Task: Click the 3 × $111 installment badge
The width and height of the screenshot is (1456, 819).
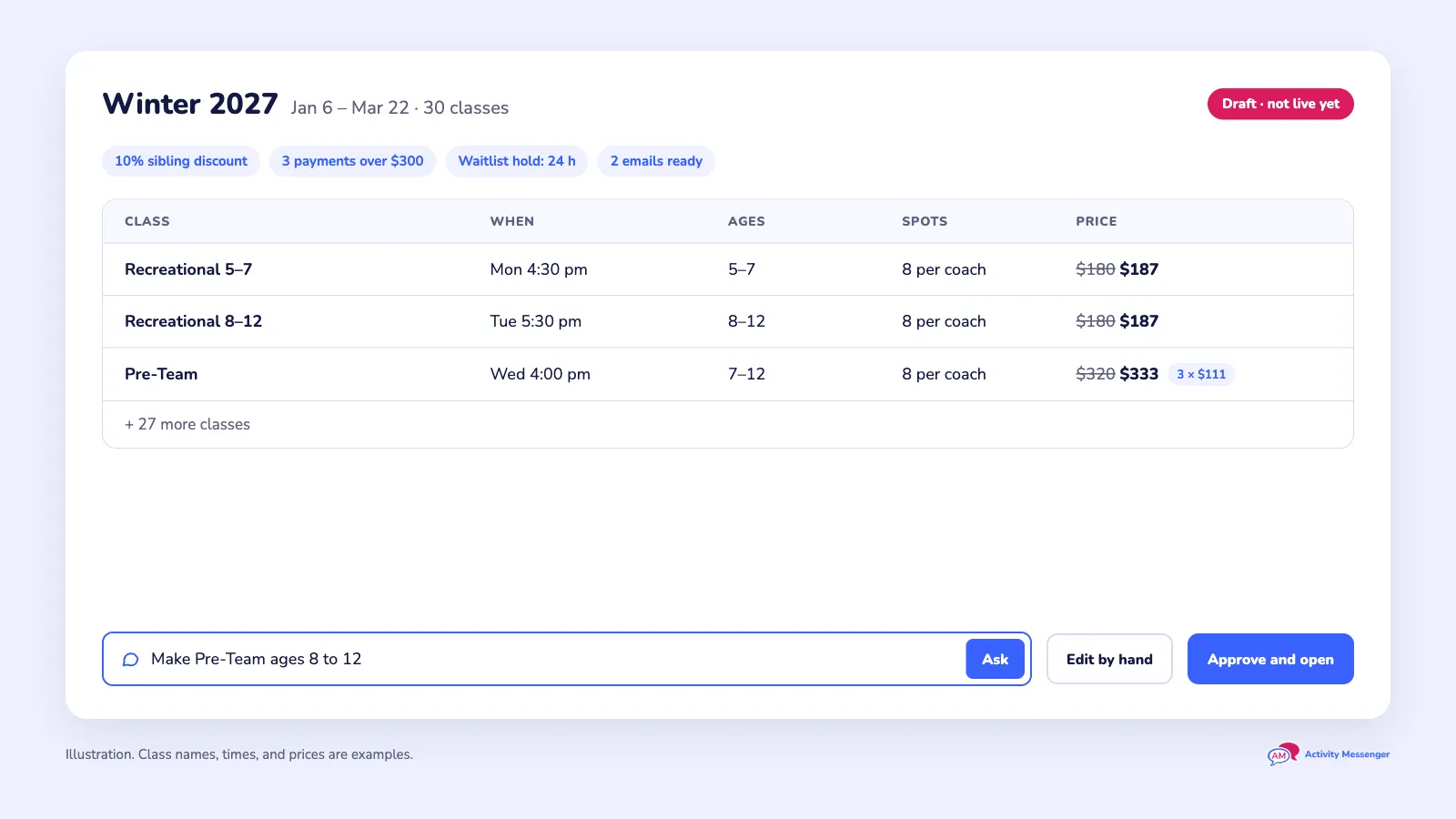Action: 1201,374
